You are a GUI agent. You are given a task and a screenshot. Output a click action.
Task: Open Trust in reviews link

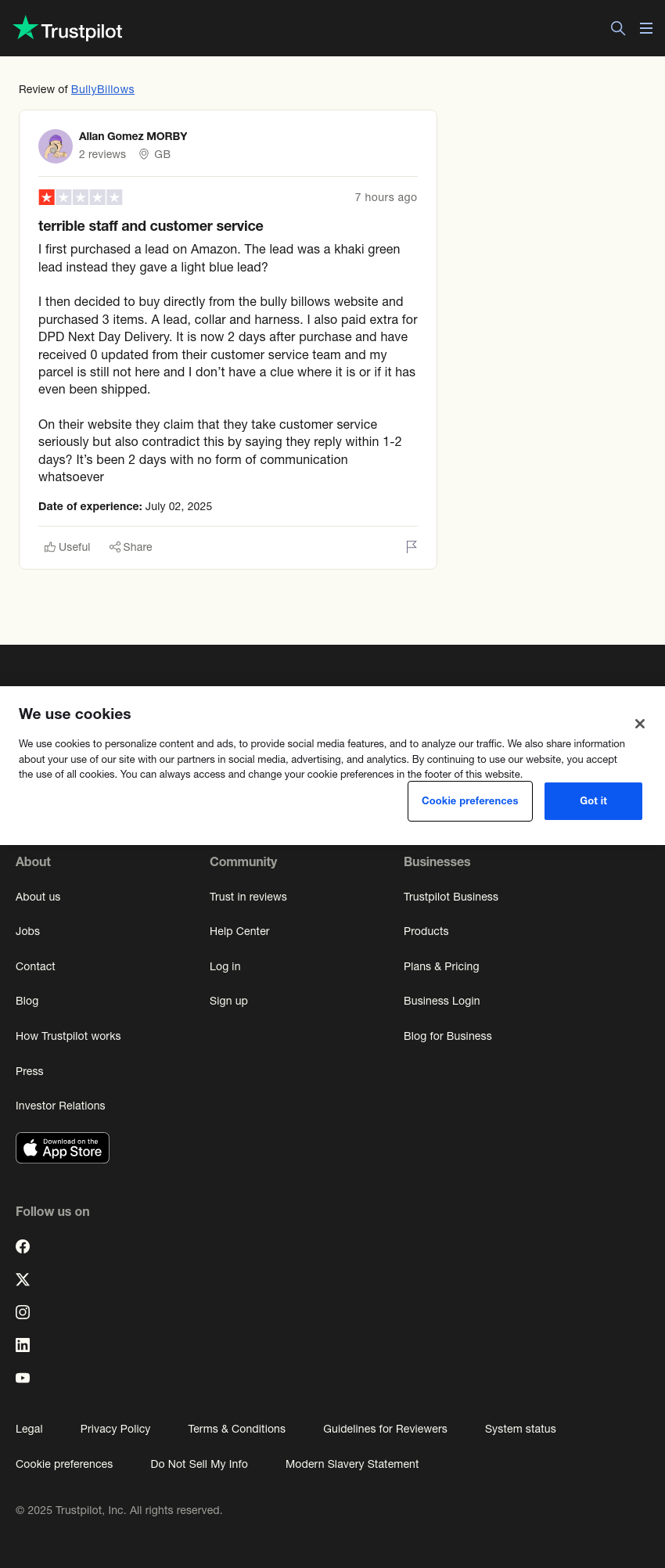pos(248,897)
